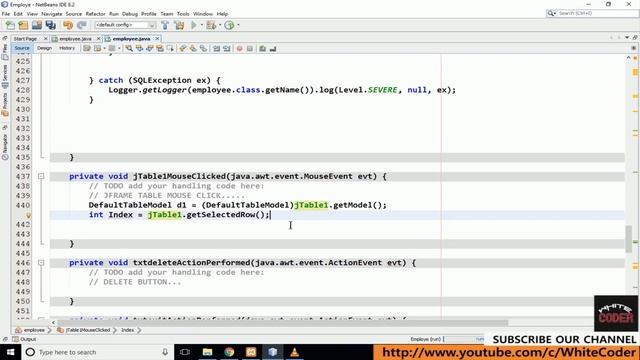Click the Debug Project toolbar icon
The height and width of the screenshot is (360, 640).
point(211,25)
